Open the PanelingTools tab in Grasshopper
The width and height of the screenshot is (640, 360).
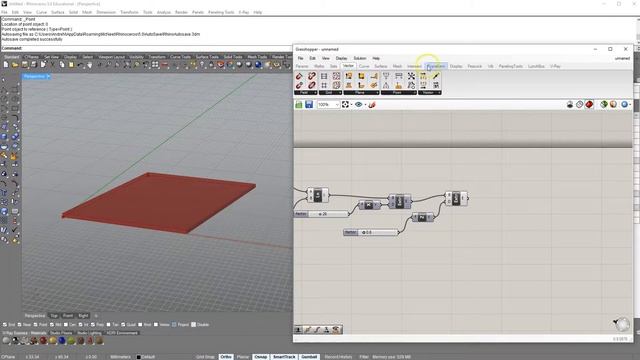pyautogui.click(x=511, y=66)
